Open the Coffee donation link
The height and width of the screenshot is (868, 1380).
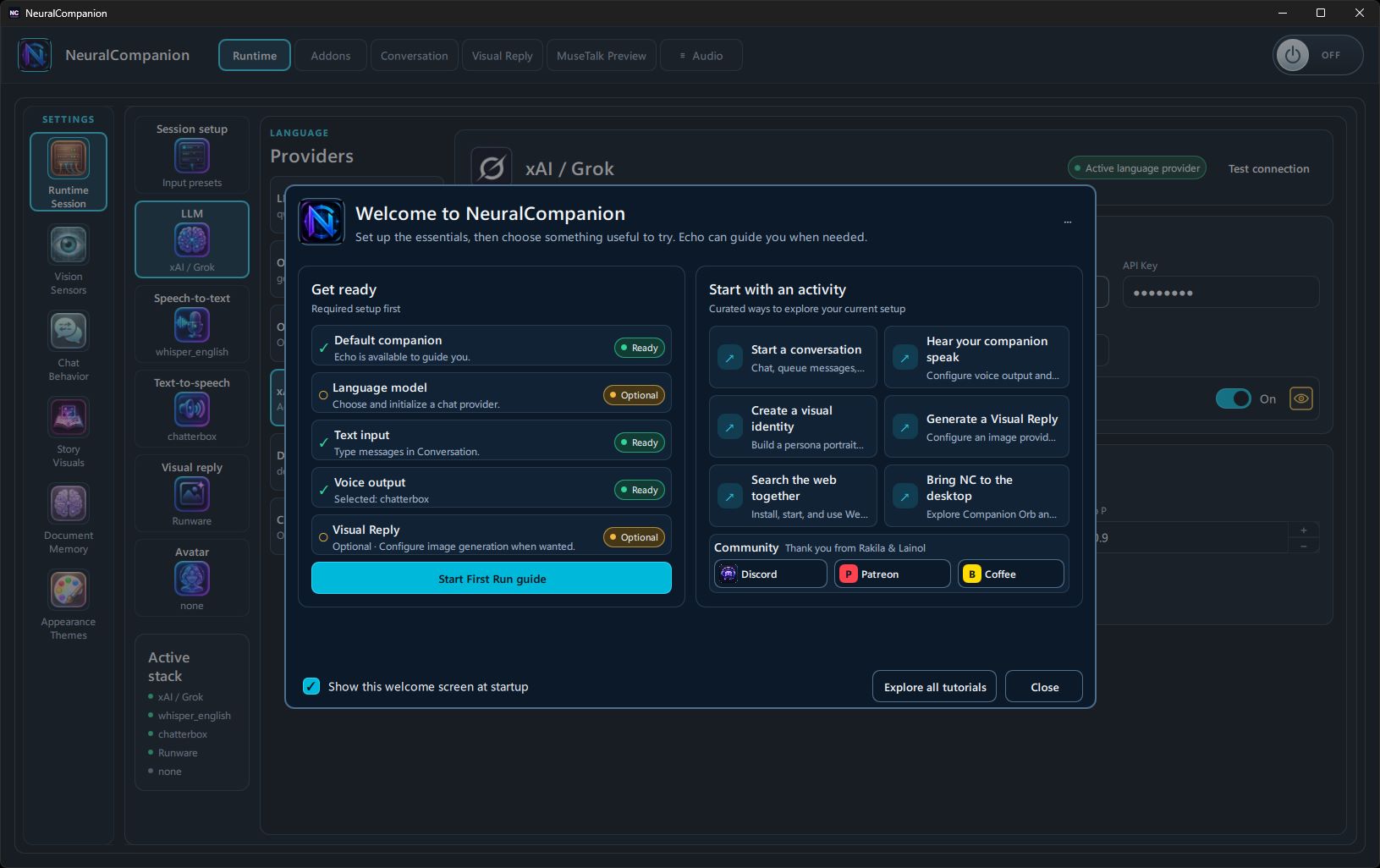(x=1010, y=574)
